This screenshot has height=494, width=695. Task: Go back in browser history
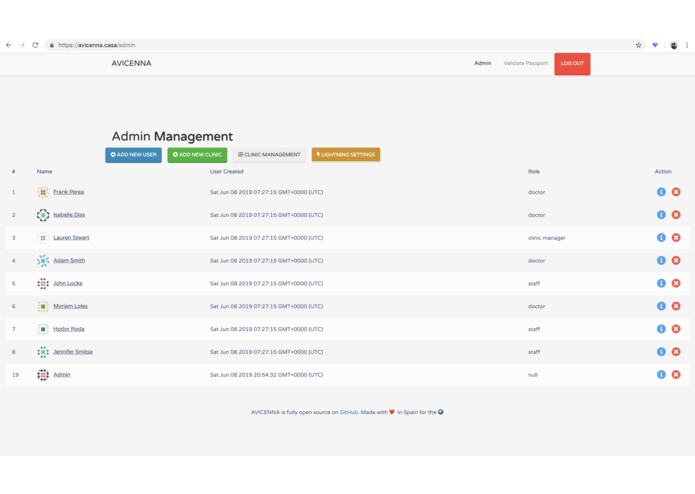(8, 45)
